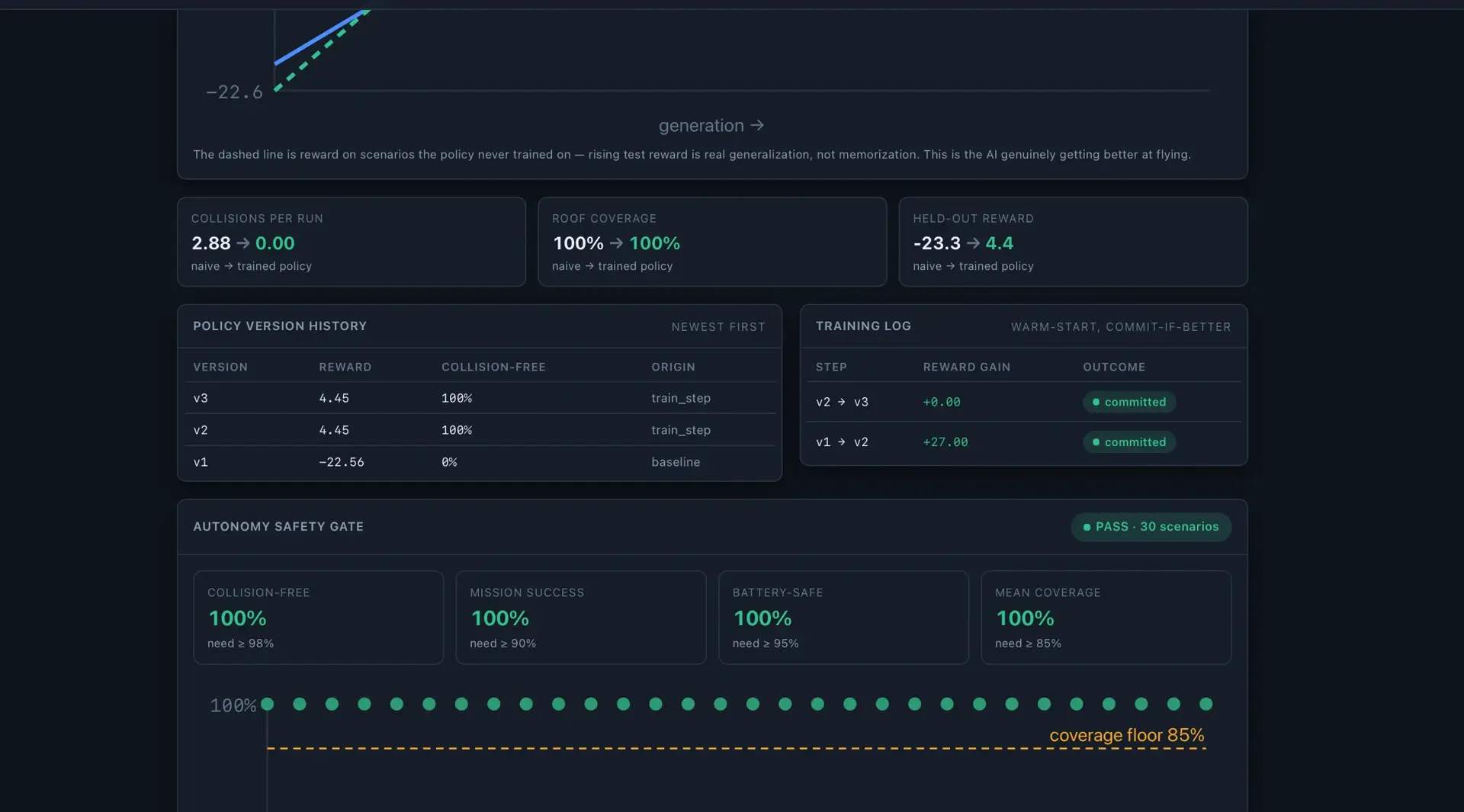This screenshot has width=1464, height=812.
Task: Click the Mean Coverage gate metric card
Action: [1106, 618]
